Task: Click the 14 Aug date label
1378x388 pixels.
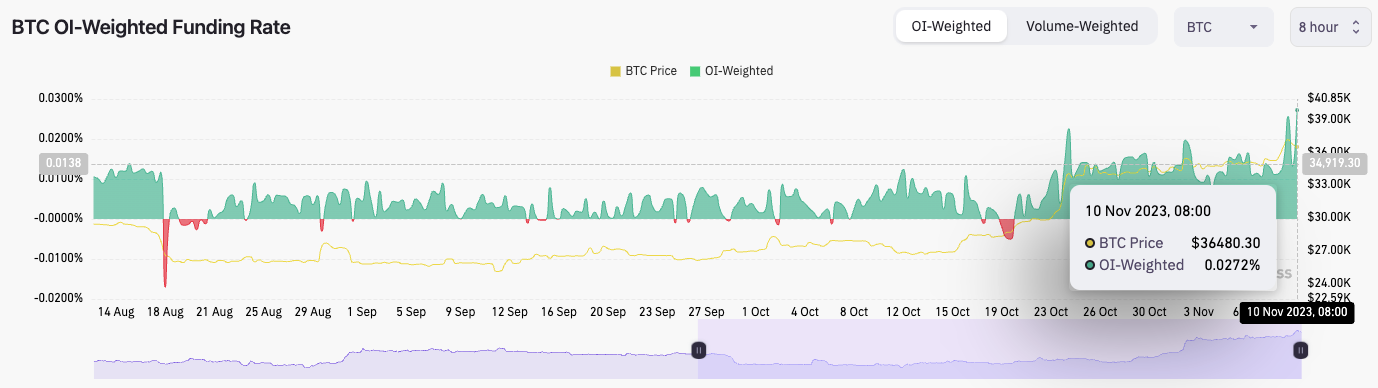Action: pyautogui.click(x=116, y=312)
